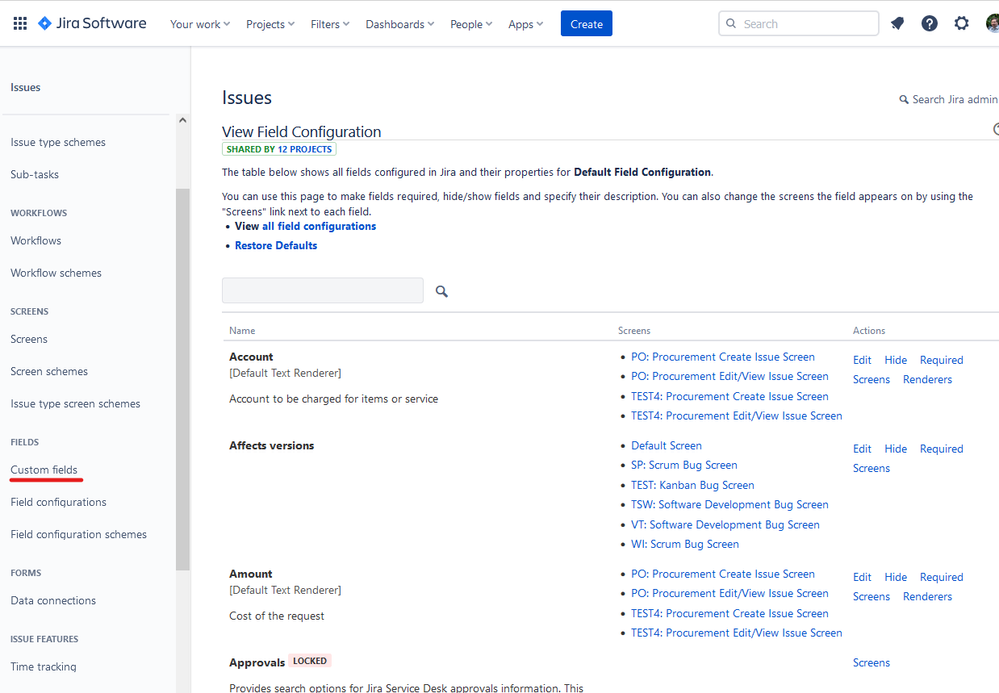
Task: Open Account's TEST4: Procurement Create Issue Screen
Action: click(x=729, y=396)
